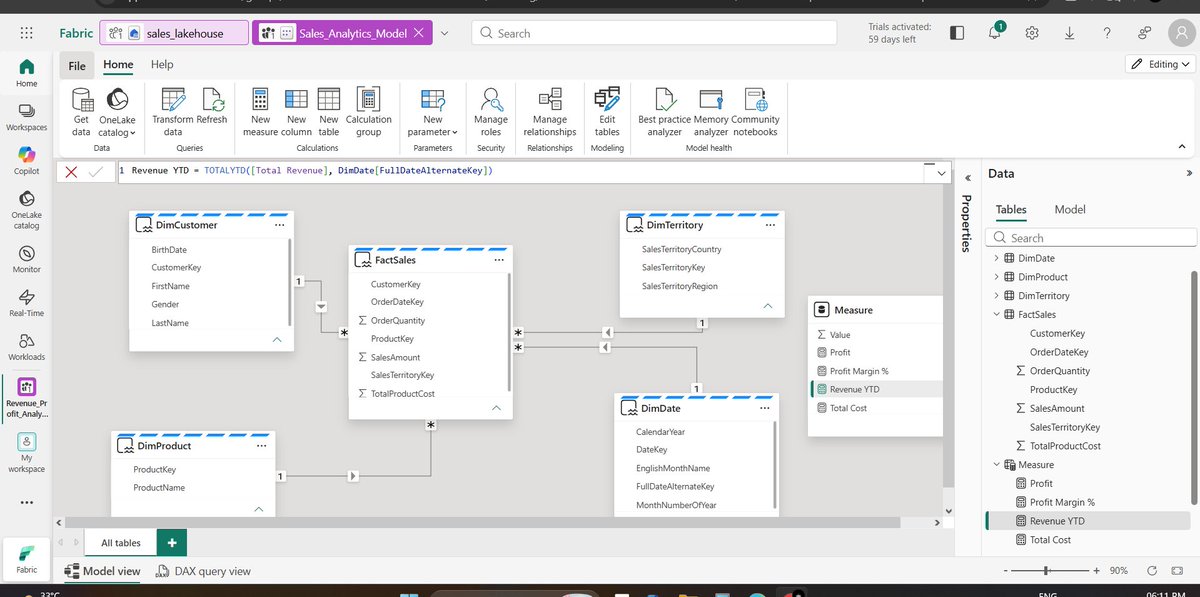Zoom out with the minus button

[x=1005, y=570]
